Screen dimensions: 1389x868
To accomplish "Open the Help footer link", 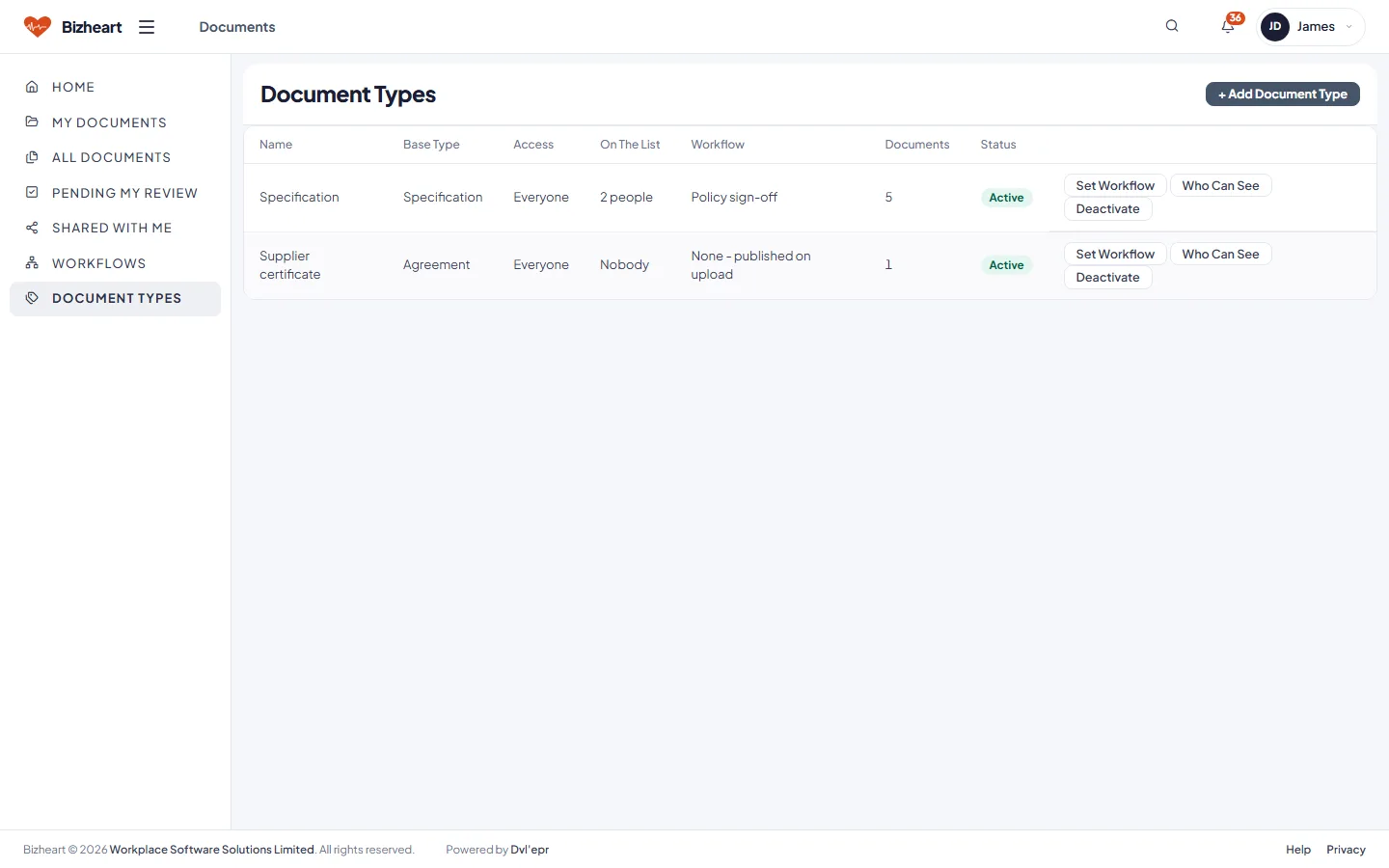I will coord(1298,850).
